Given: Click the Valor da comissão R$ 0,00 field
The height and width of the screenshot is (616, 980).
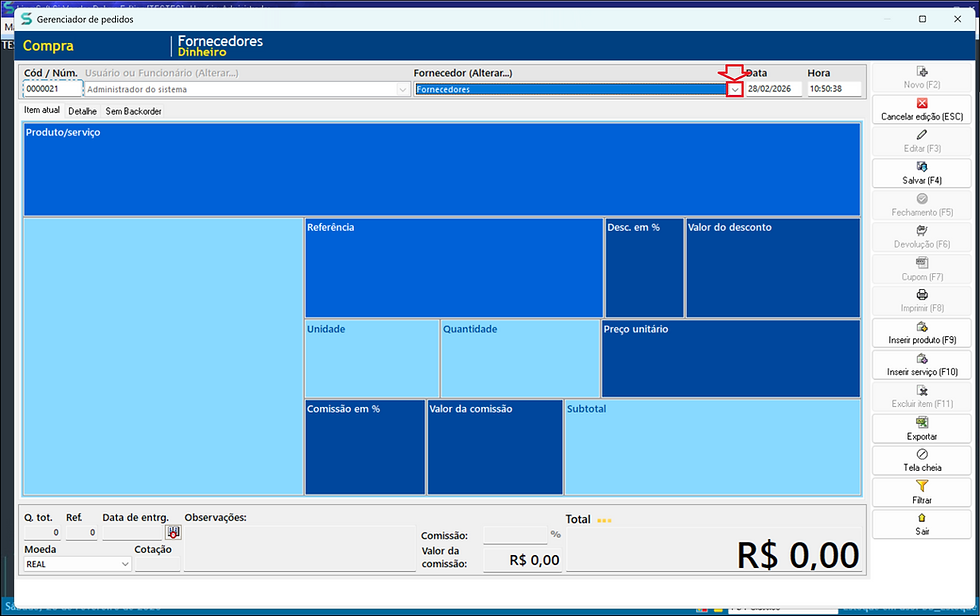Looking at the screenshot, I should tap(523, 560).
